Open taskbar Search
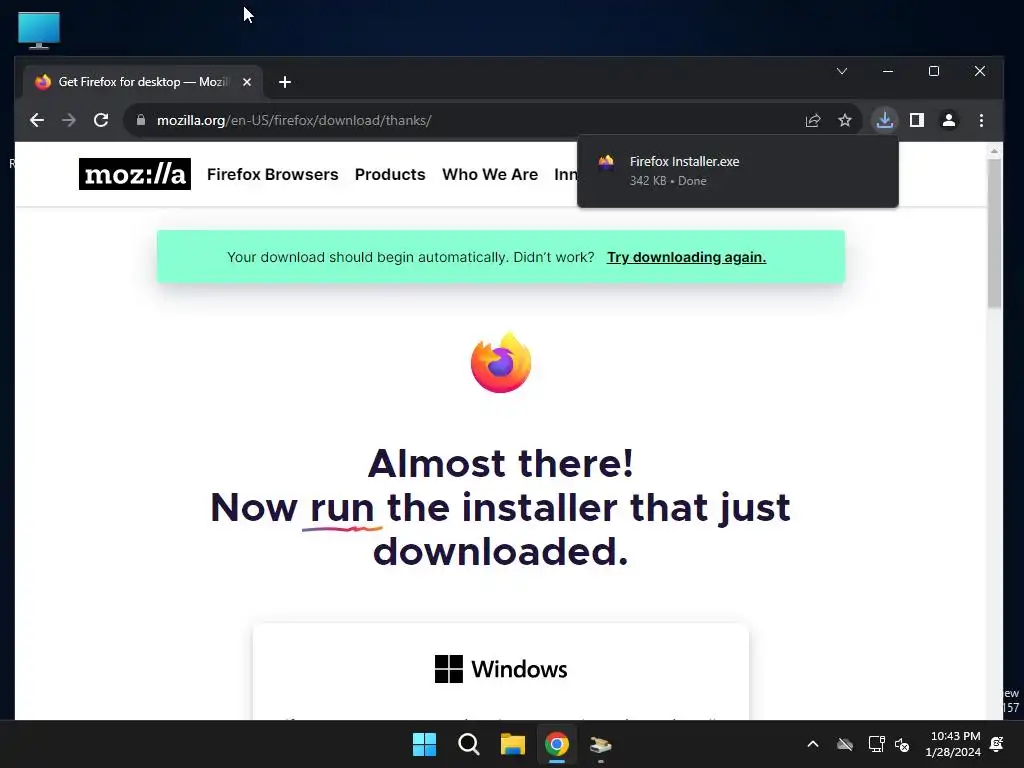 [468, 744]
